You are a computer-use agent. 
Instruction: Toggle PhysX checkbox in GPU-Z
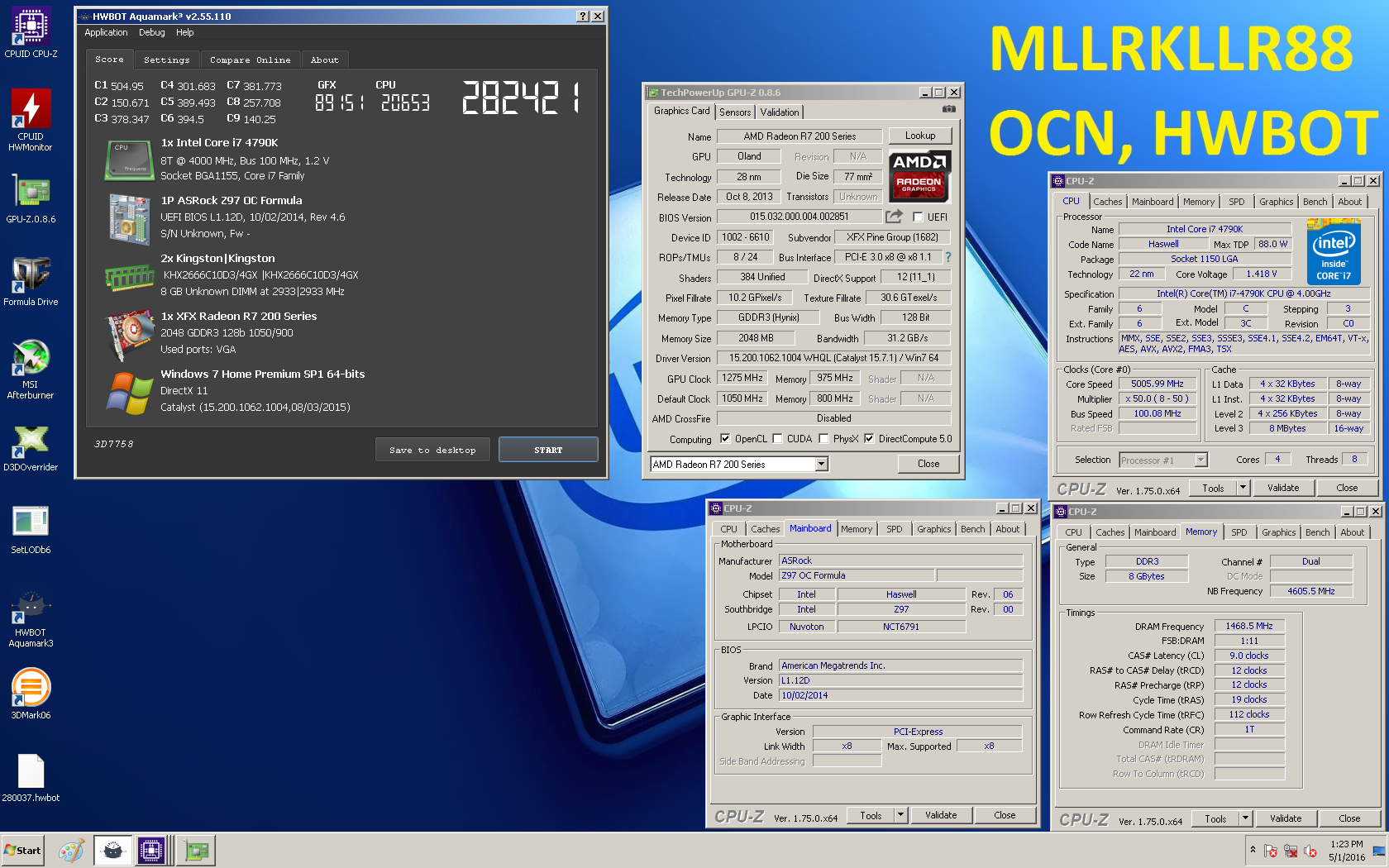click(x=823, y=439)
